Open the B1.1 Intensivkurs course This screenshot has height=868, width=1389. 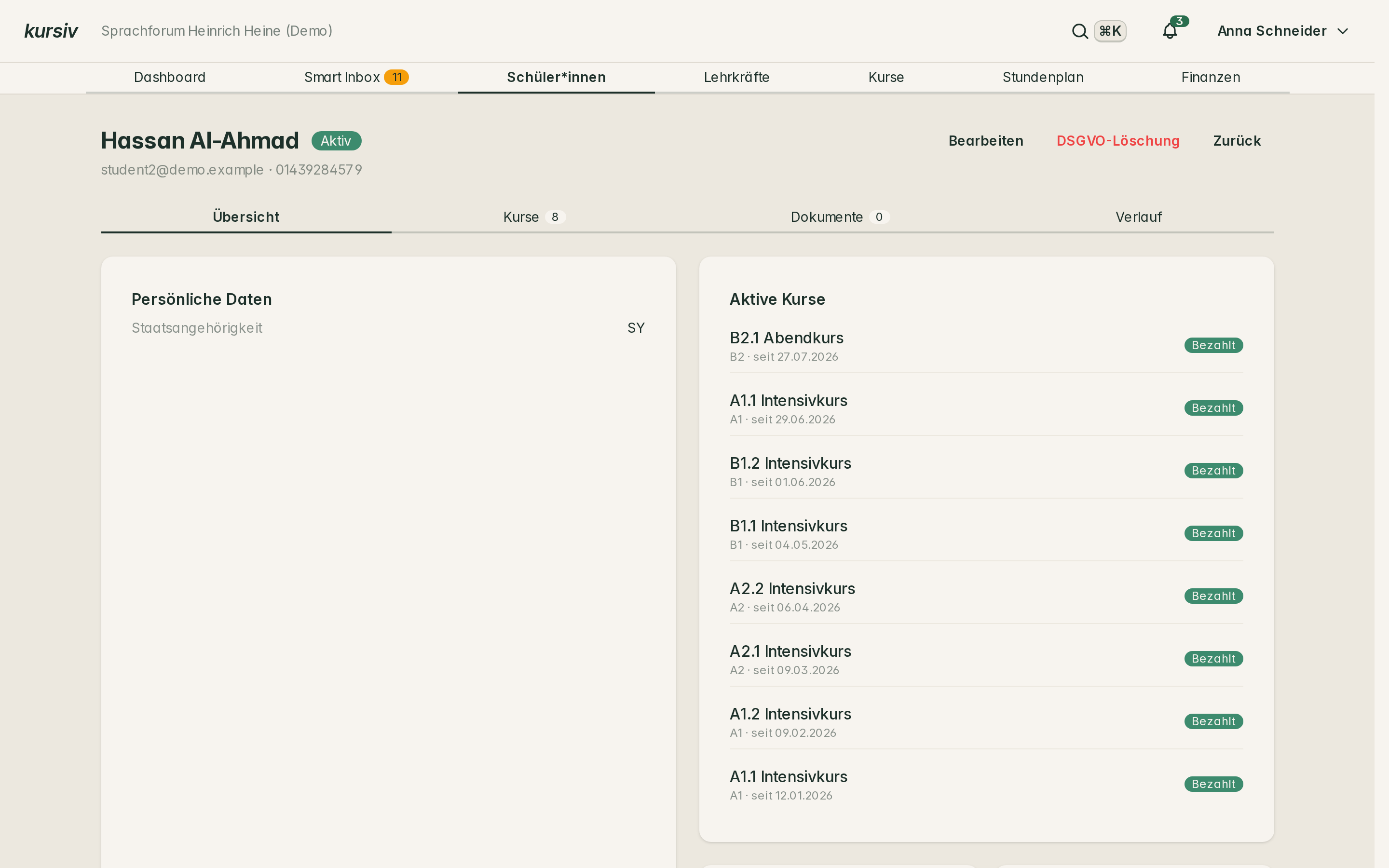[x=986, y=534]
